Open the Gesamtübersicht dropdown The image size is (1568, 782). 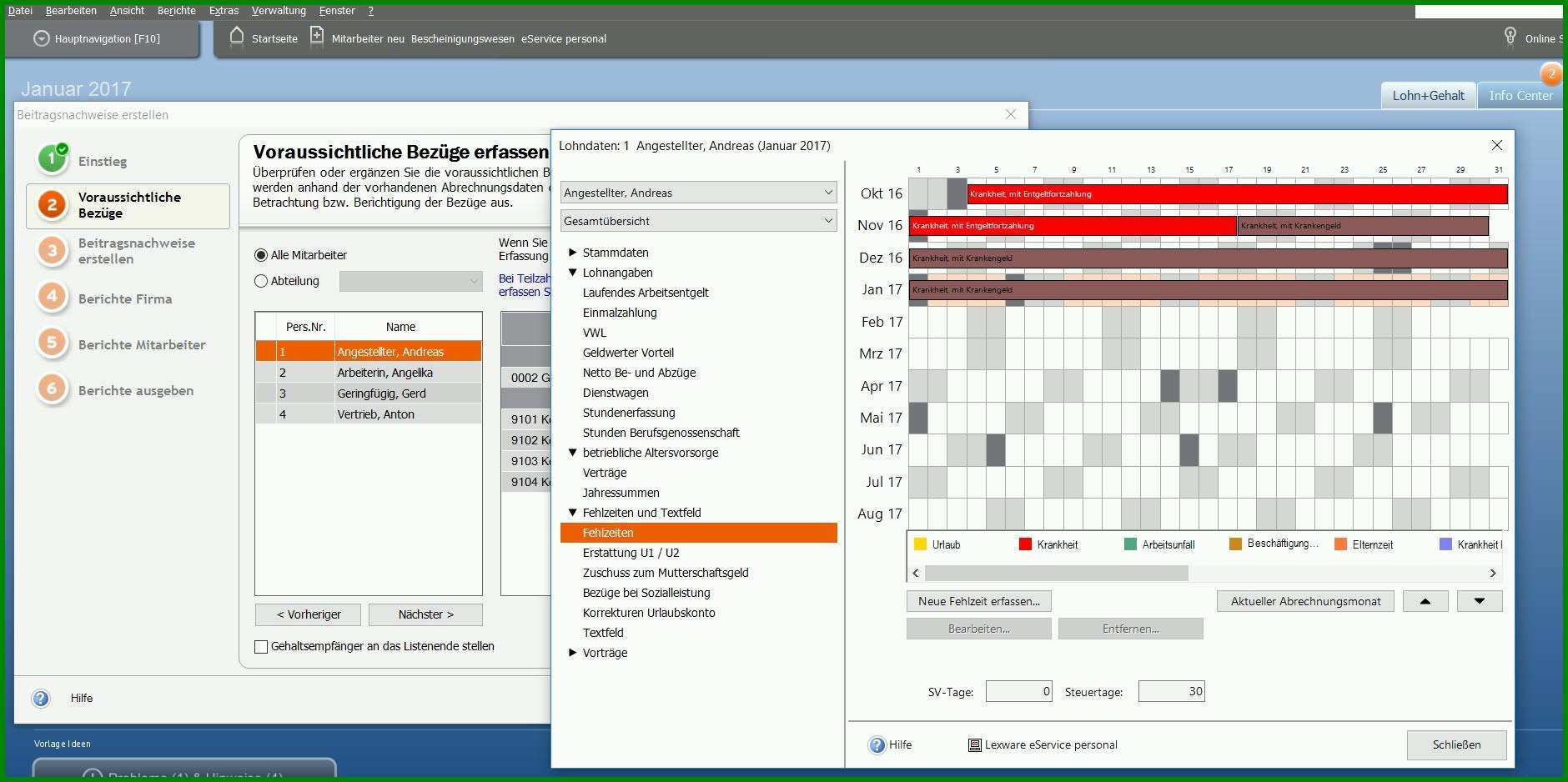pos(698,221)
